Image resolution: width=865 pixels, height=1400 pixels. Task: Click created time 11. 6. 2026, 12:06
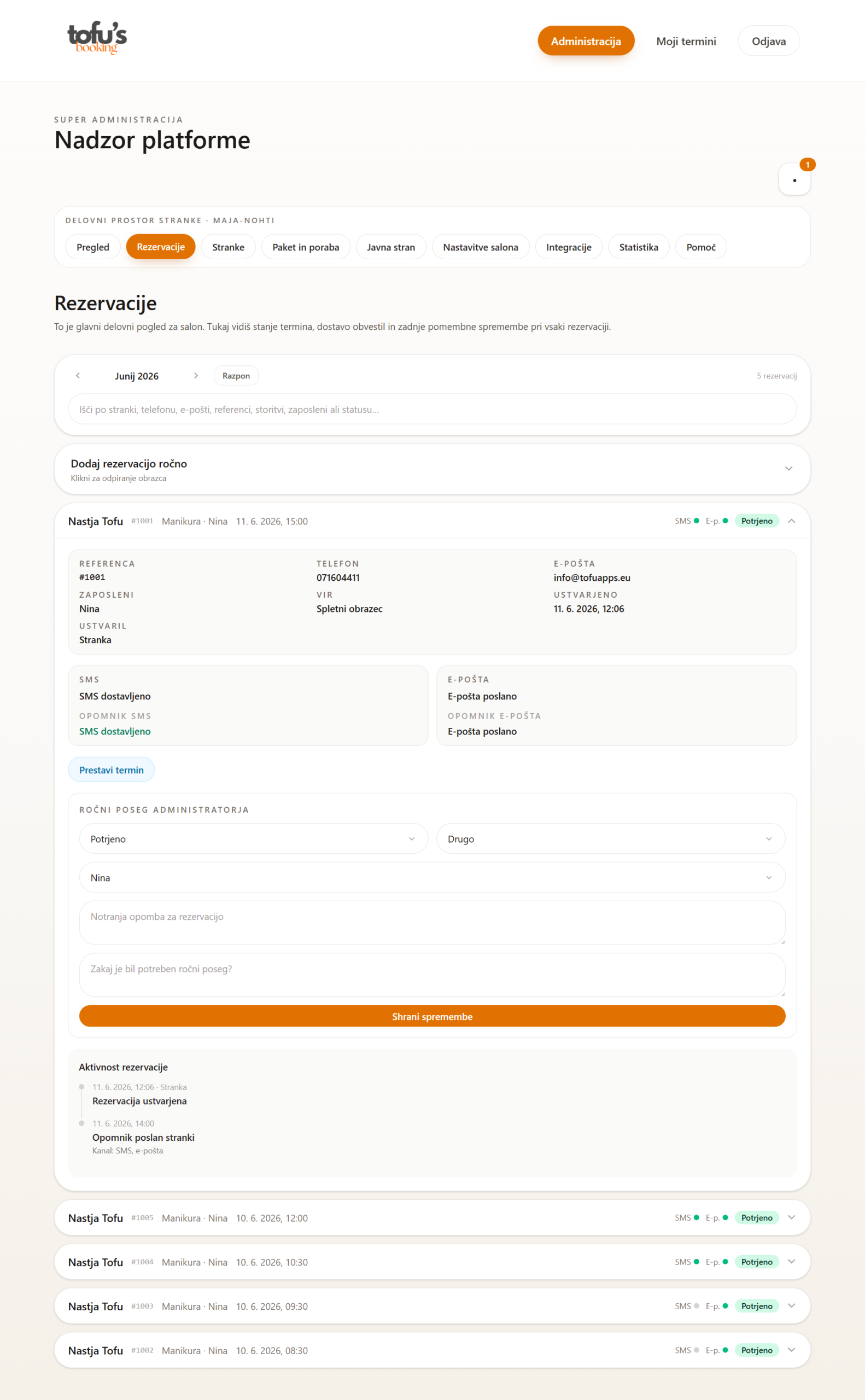[588, 609]
